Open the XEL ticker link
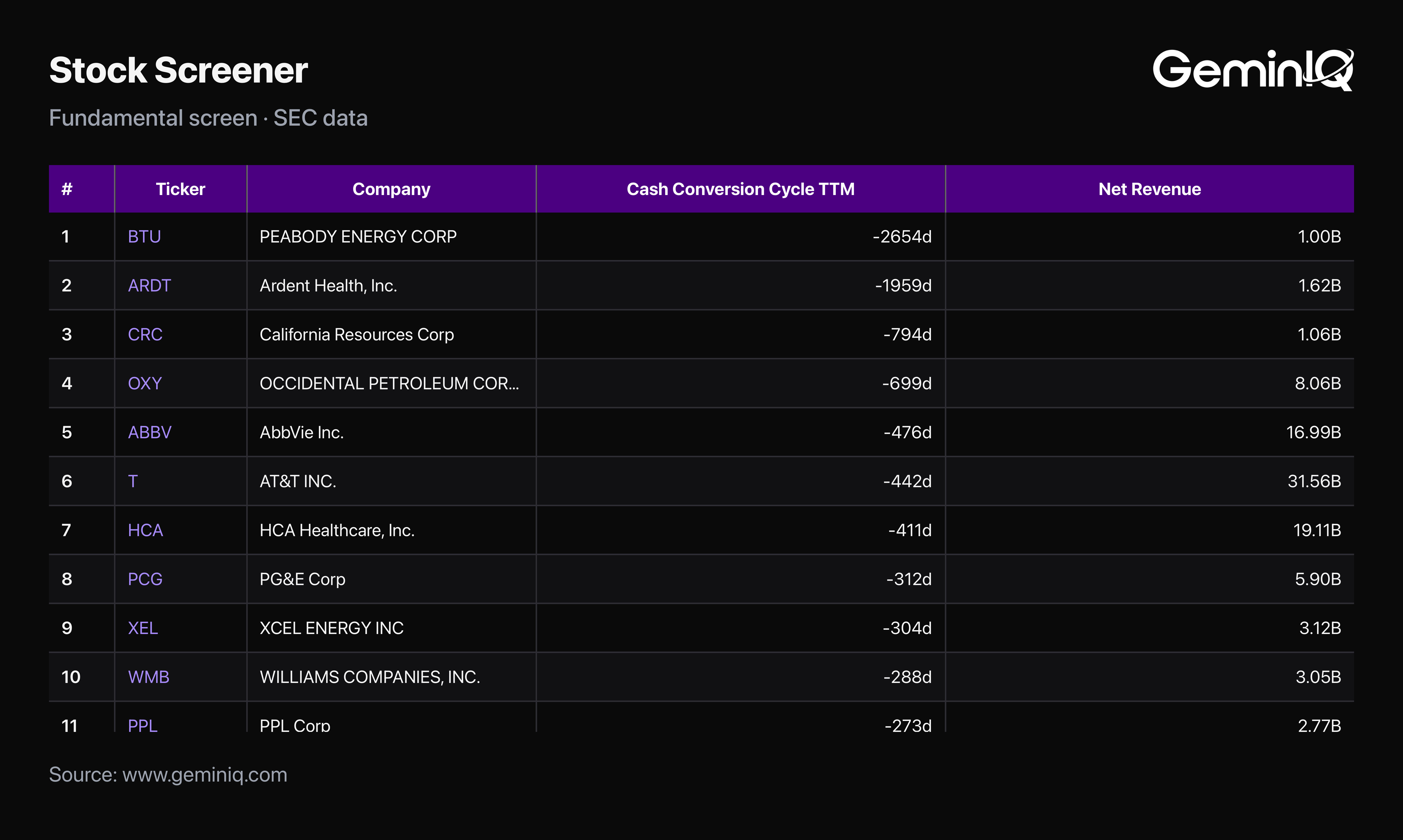This screenshot has height=840, width=1403. (x=143, y=628)
